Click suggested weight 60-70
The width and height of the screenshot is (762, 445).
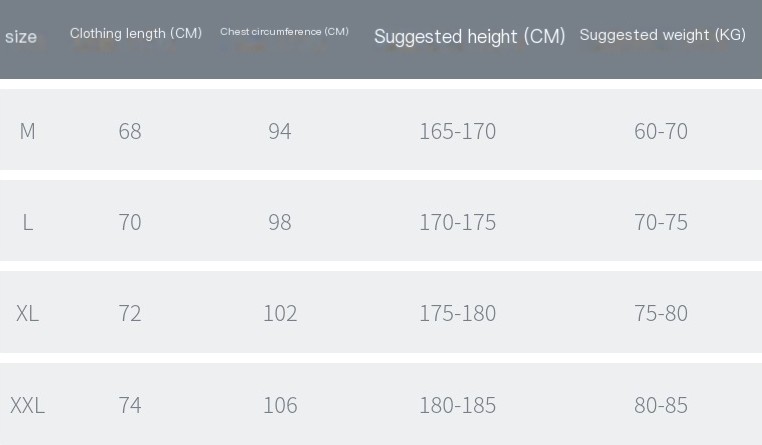[x=661, y=131]
